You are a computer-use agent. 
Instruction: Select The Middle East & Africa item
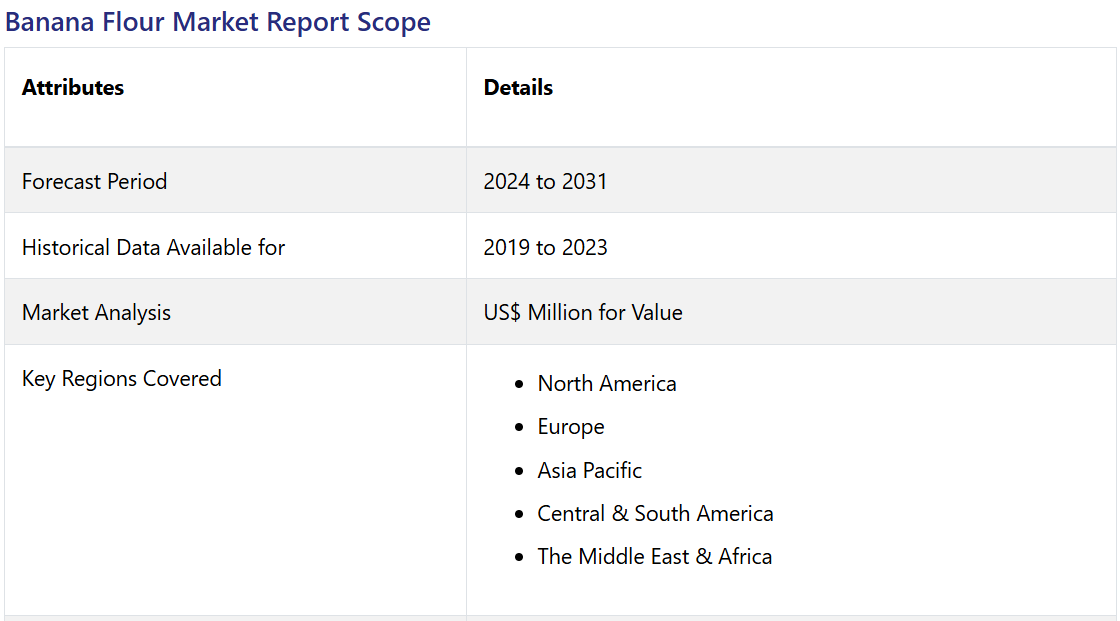coord(654,557)
